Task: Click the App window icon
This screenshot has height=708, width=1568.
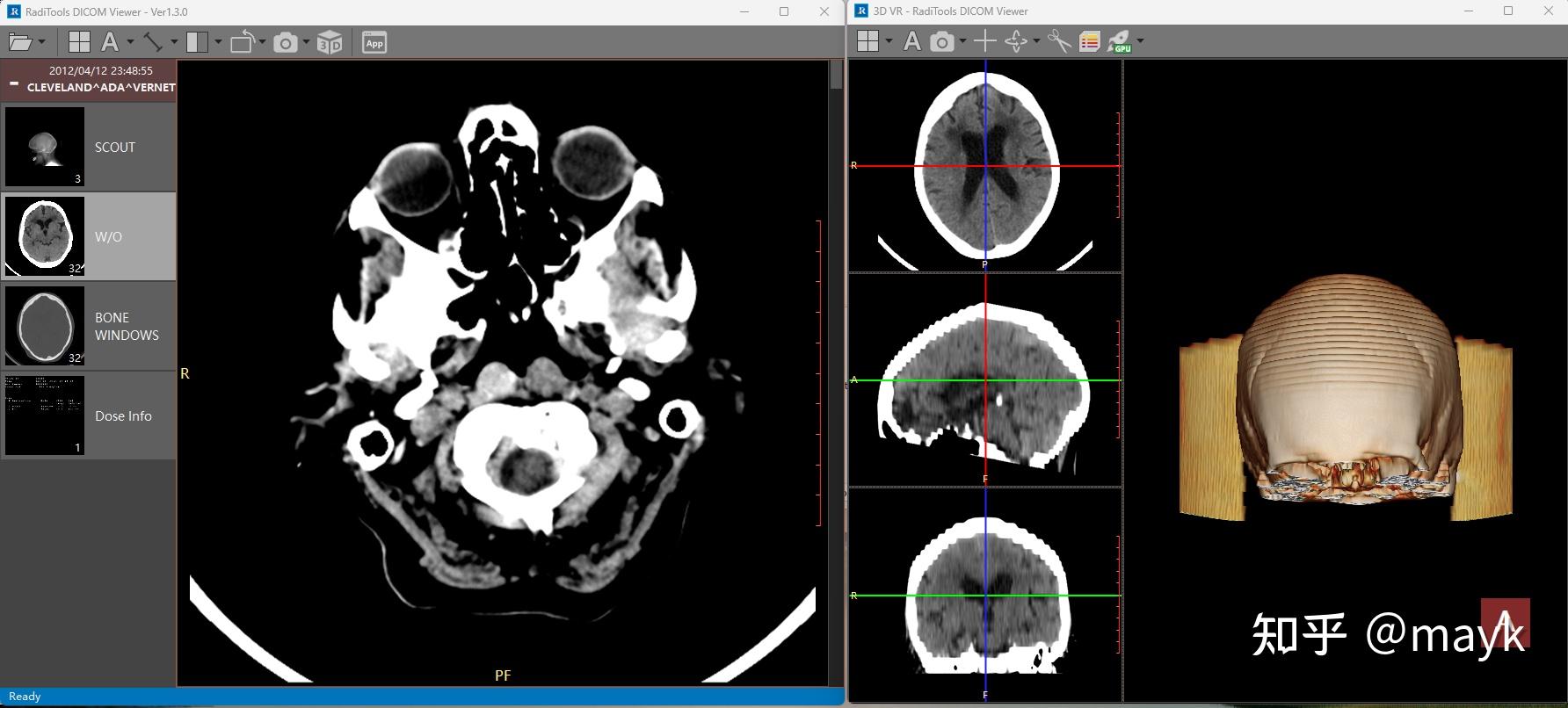Action: tap(374, 42)
